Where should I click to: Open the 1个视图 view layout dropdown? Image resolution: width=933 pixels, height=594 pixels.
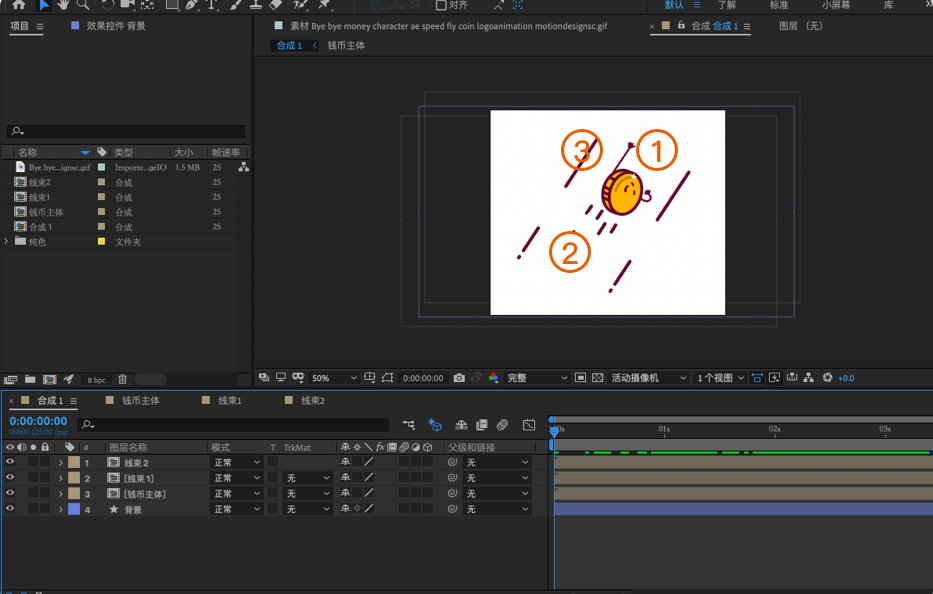(721, 378)
